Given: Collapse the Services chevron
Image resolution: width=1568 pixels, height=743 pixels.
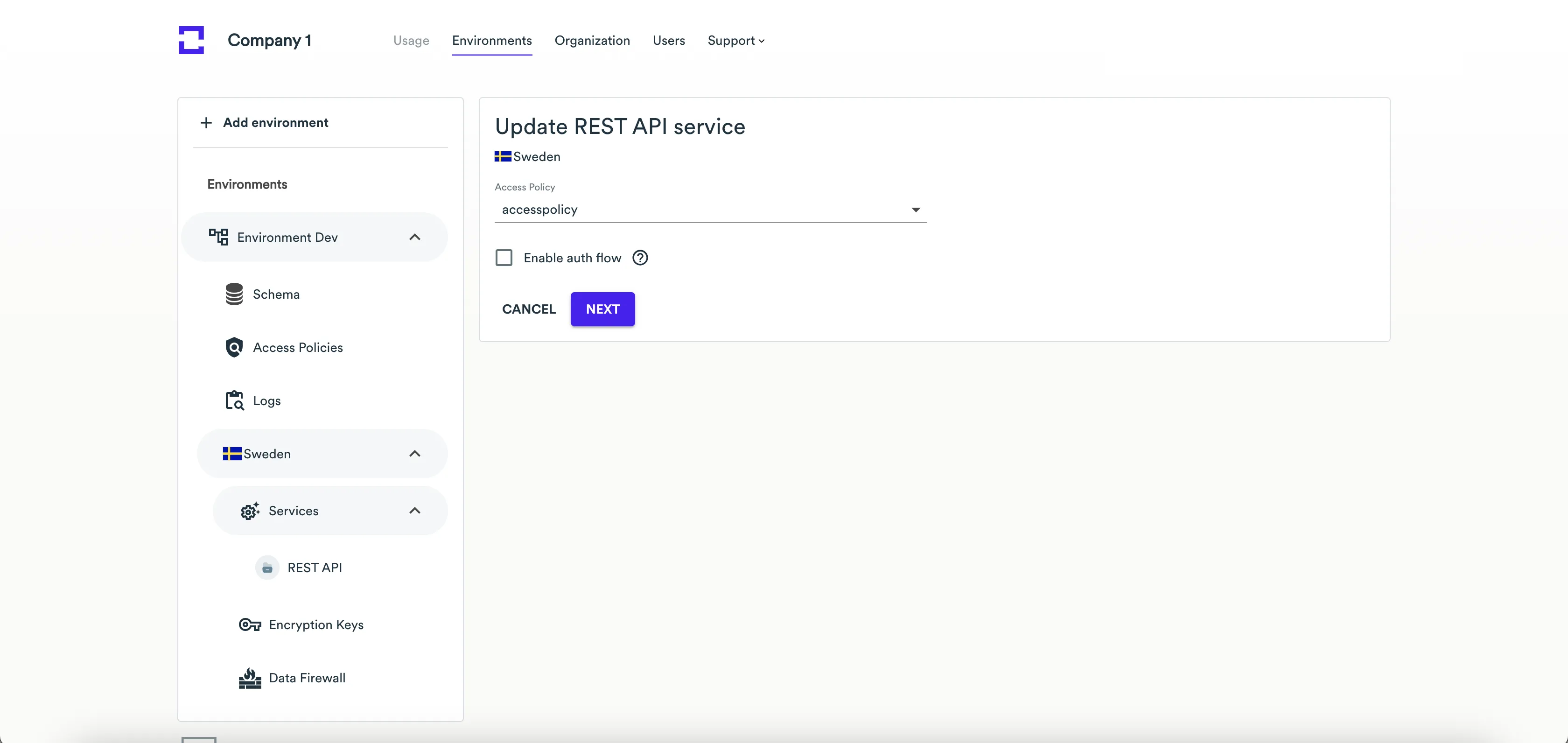Looking at the screenshot, I should click(414, 511).
